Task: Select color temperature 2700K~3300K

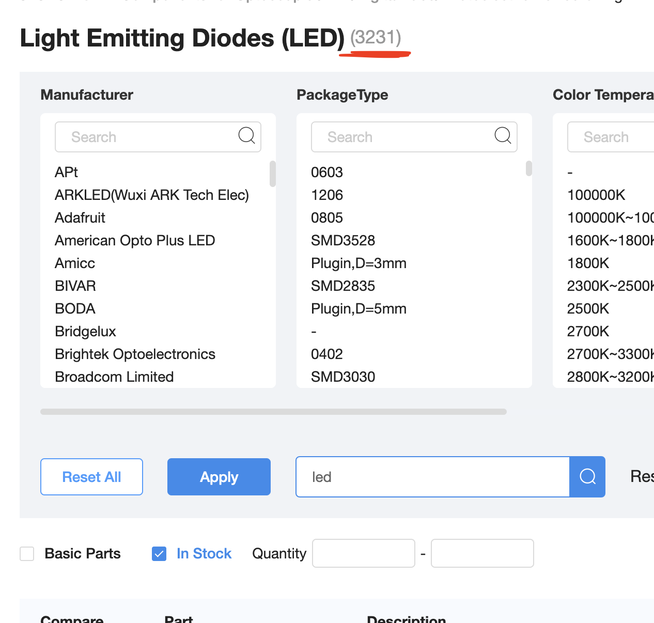Action: click(610, 354)
